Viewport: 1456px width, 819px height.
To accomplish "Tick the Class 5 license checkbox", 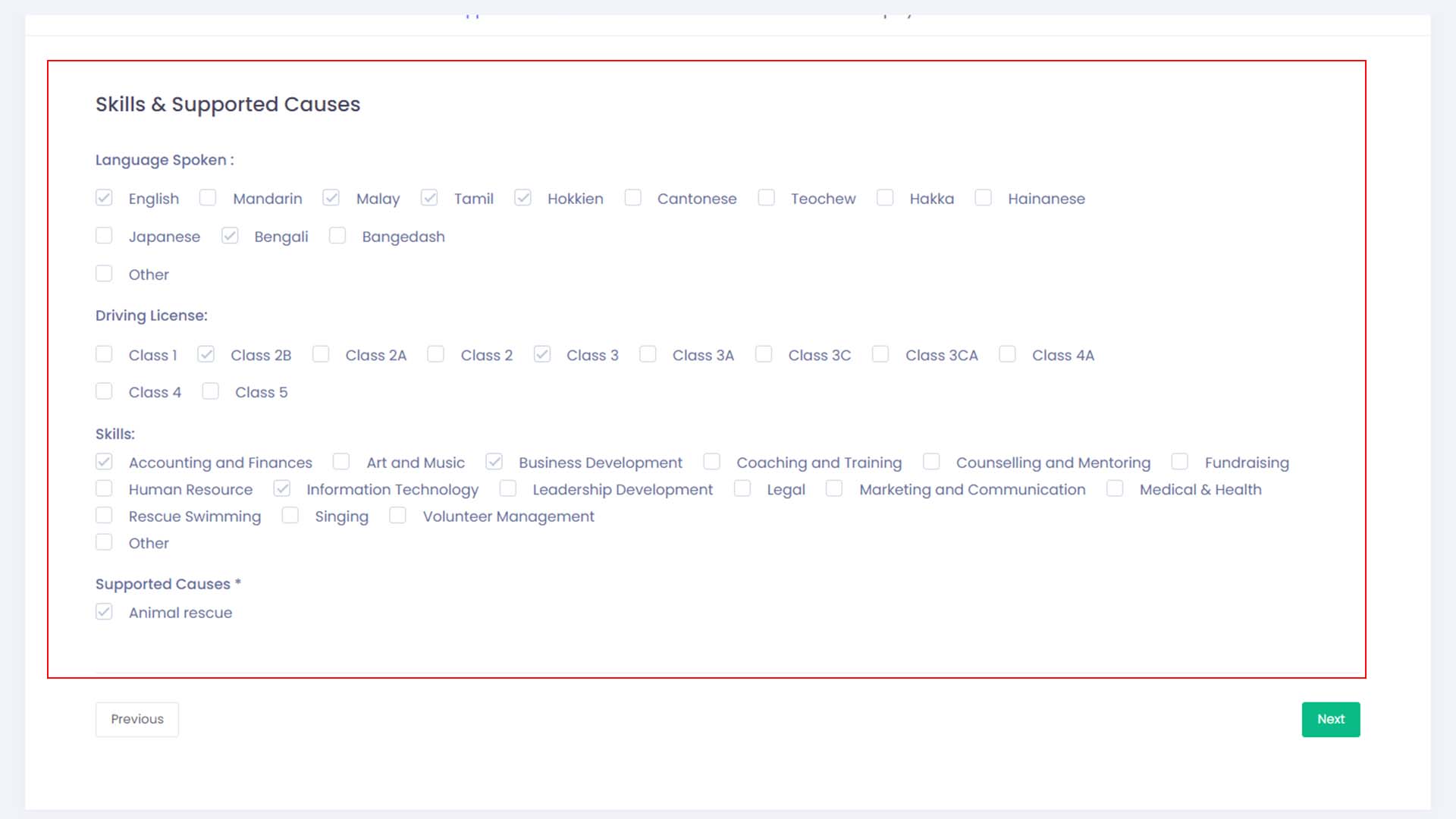I will pos(210,391).
